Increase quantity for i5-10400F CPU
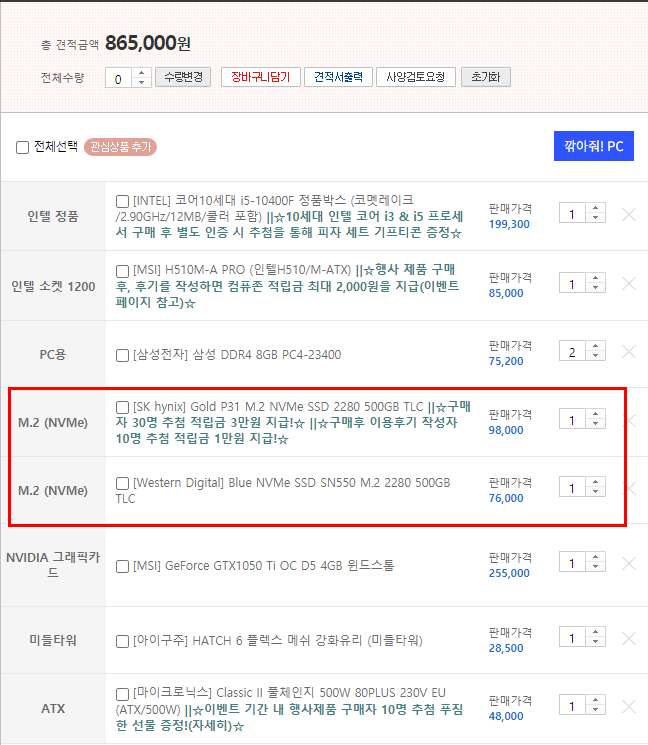 595,208
